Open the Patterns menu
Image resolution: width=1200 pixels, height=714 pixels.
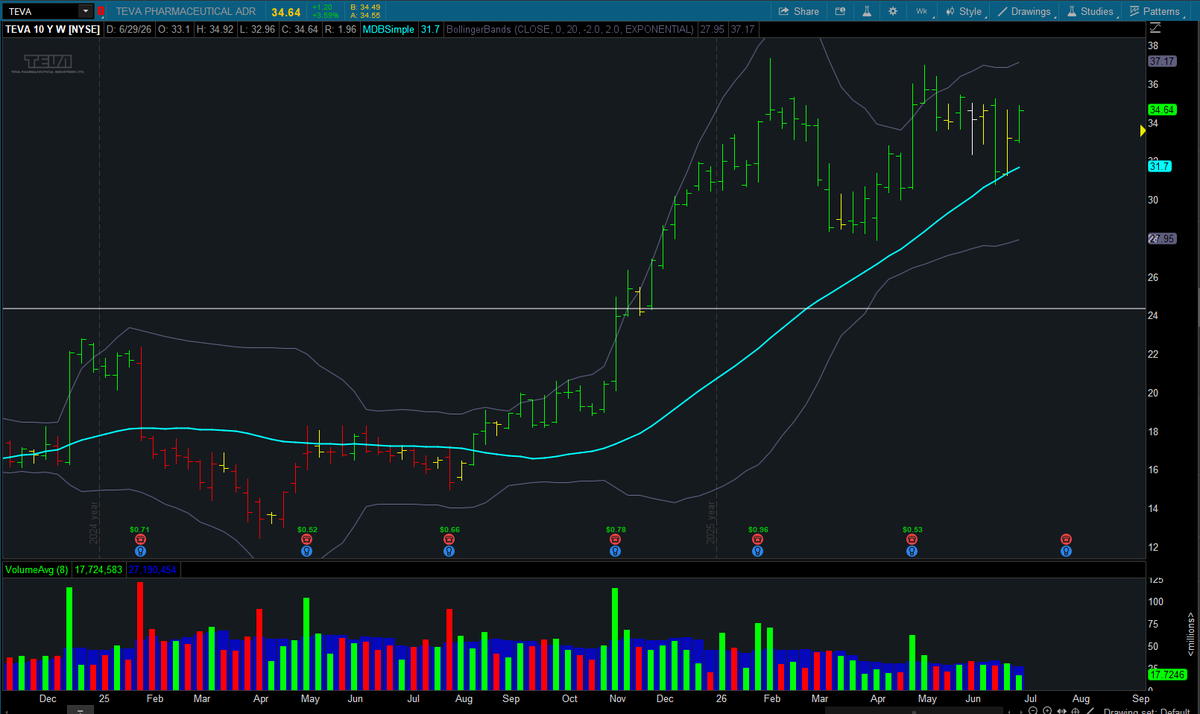coord(1155,11)
